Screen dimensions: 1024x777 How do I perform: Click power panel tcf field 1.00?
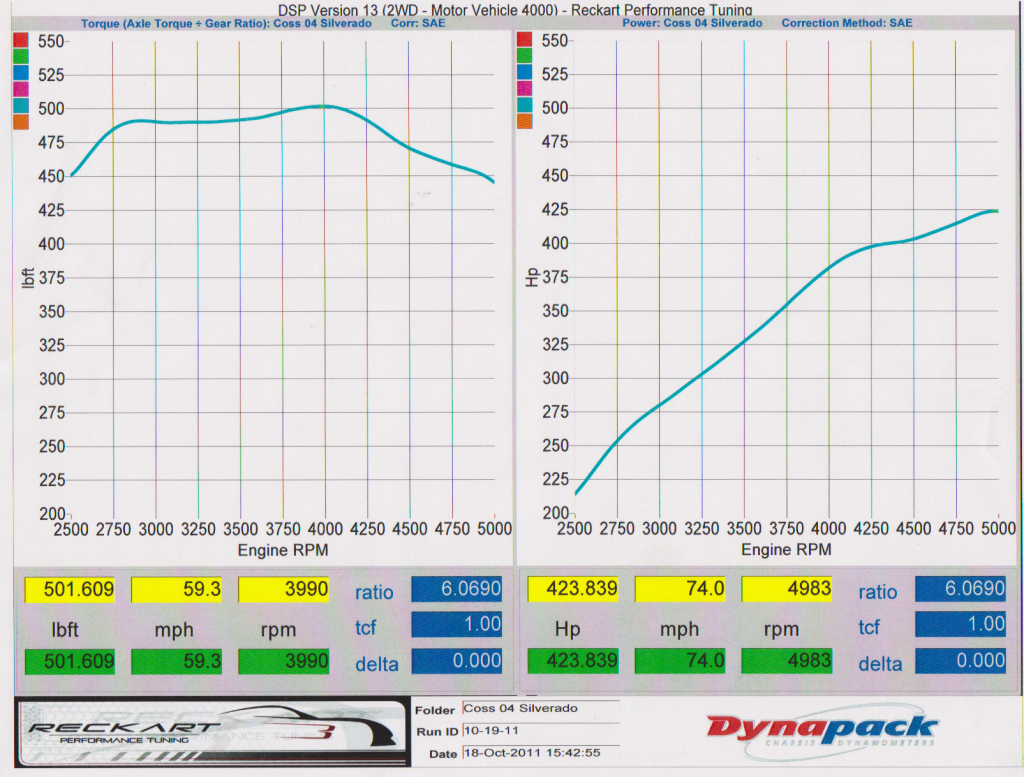pos(961,625)
